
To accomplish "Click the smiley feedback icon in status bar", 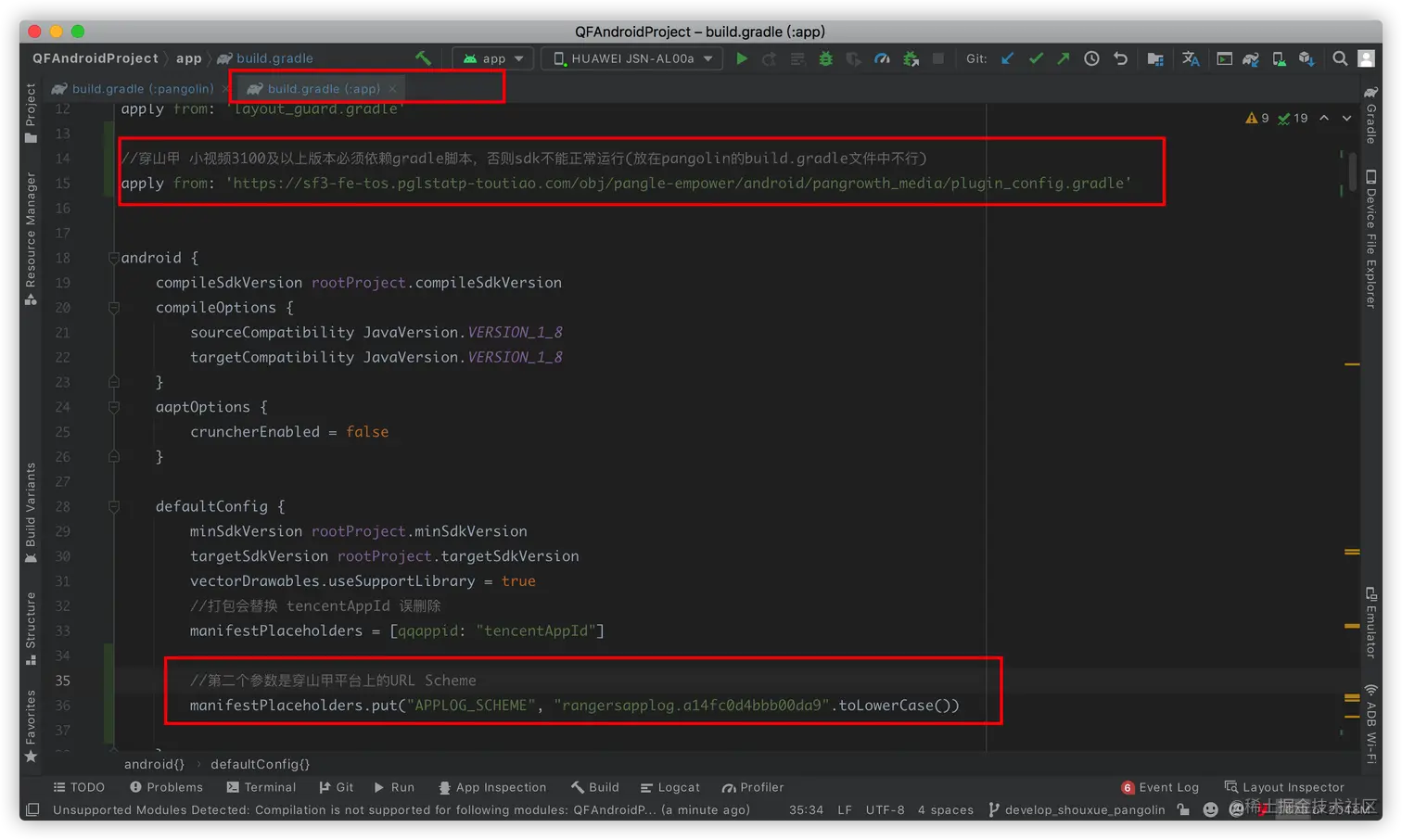I will 1210,809.
